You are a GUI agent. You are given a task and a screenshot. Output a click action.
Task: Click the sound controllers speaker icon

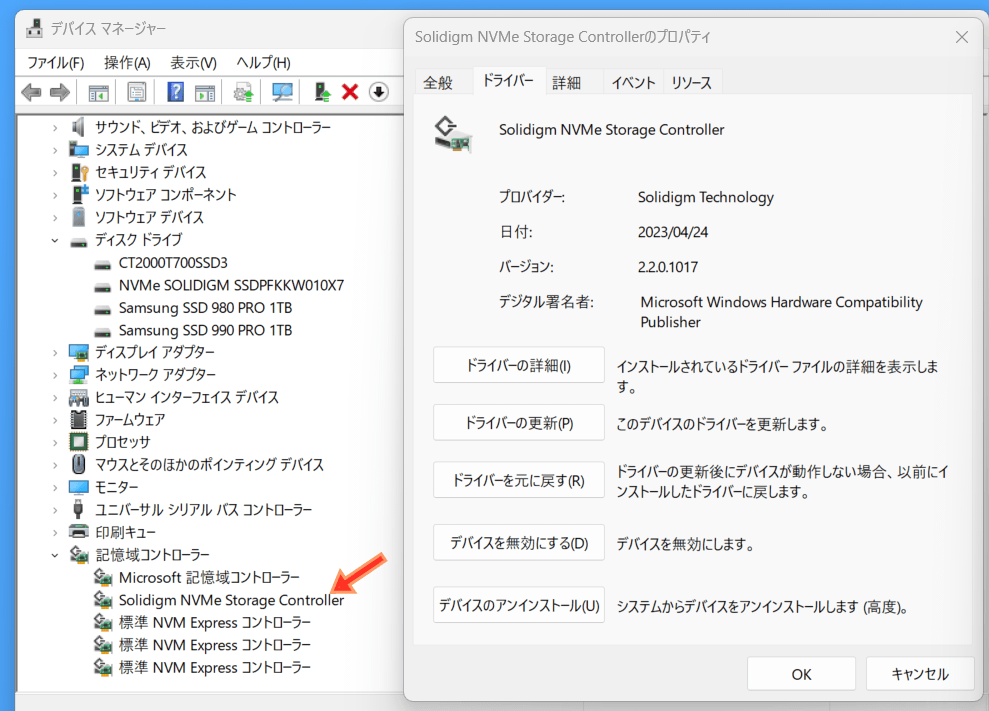point(79,127)
